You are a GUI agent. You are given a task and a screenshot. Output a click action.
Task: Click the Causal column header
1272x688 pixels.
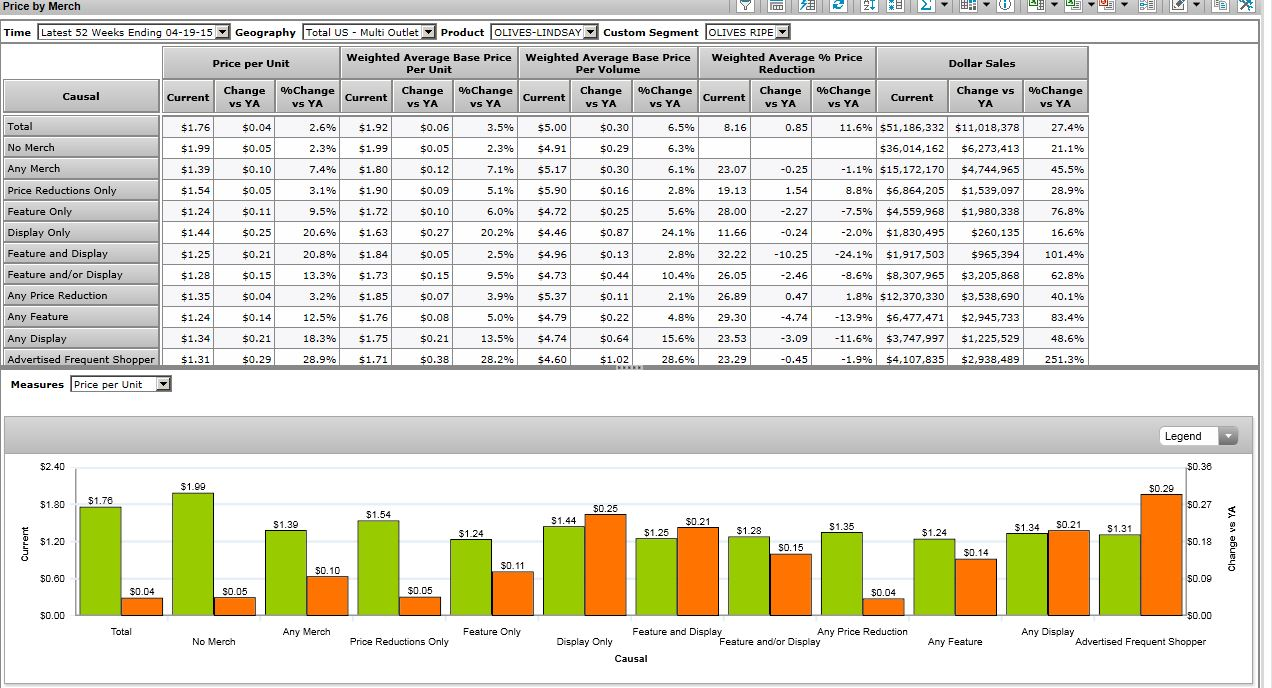[81, 96]
